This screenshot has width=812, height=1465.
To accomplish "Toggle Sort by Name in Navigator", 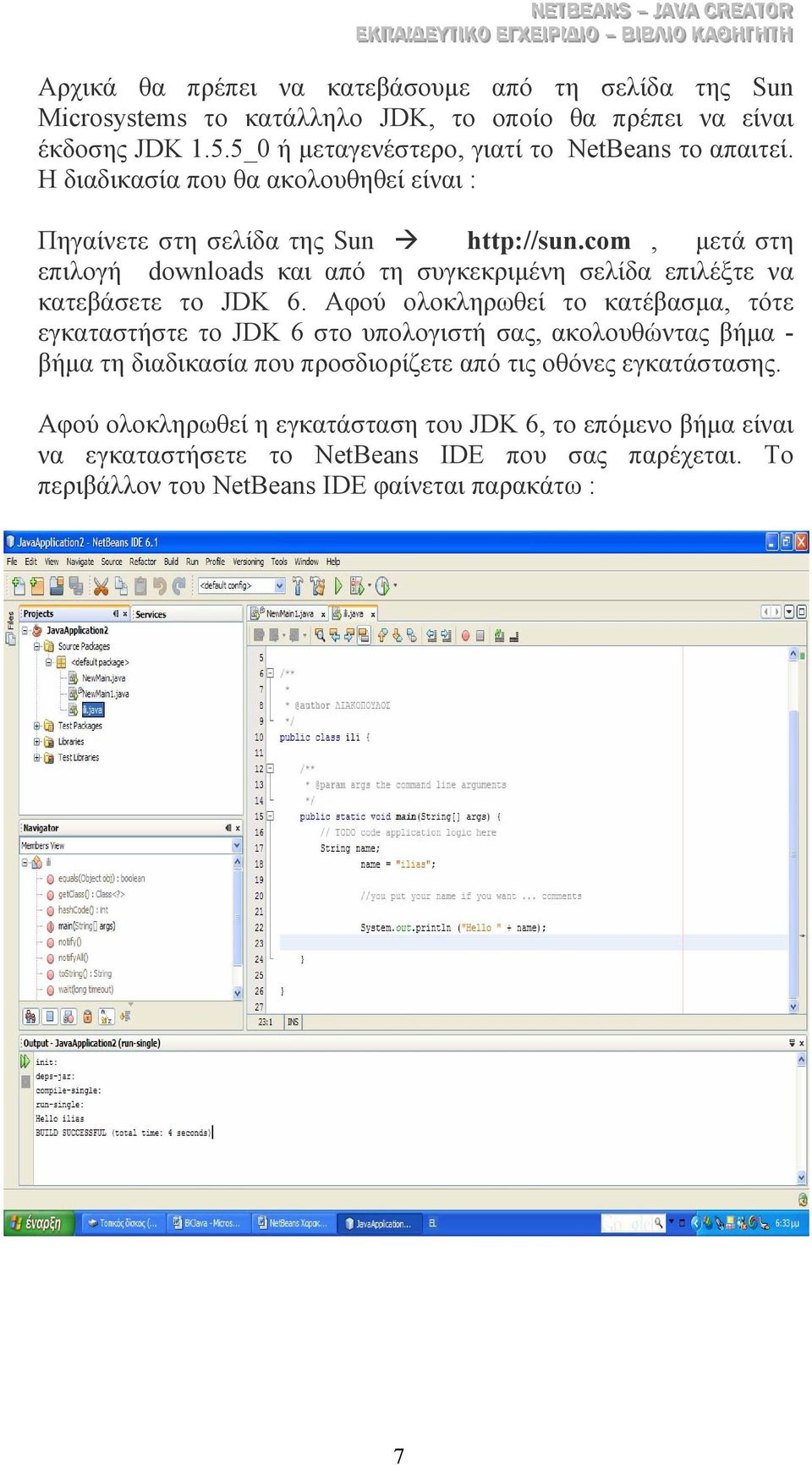I will [107, 1016].
